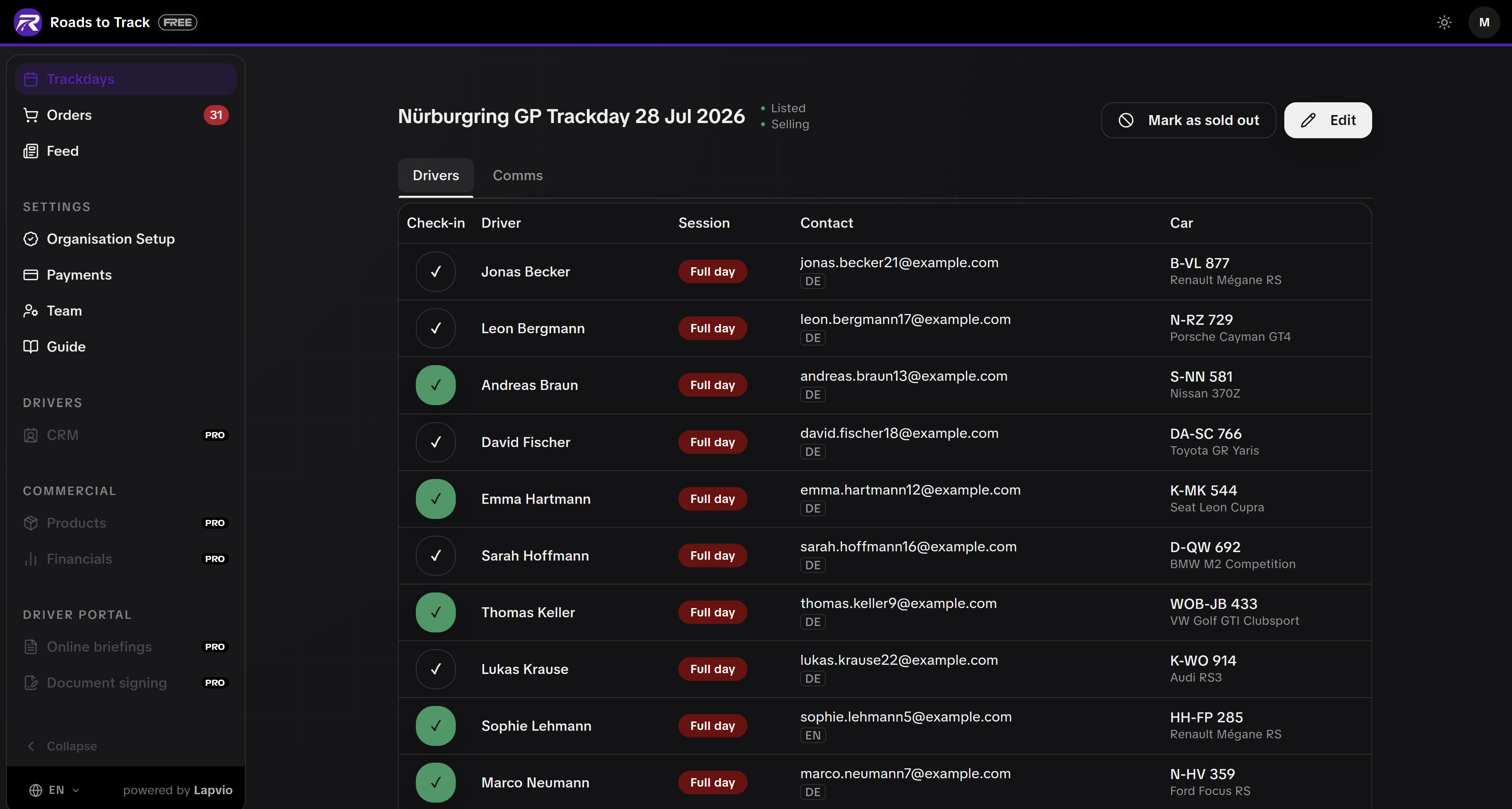Uncheck check-in for Marco Neumann

tap(435, 783)
